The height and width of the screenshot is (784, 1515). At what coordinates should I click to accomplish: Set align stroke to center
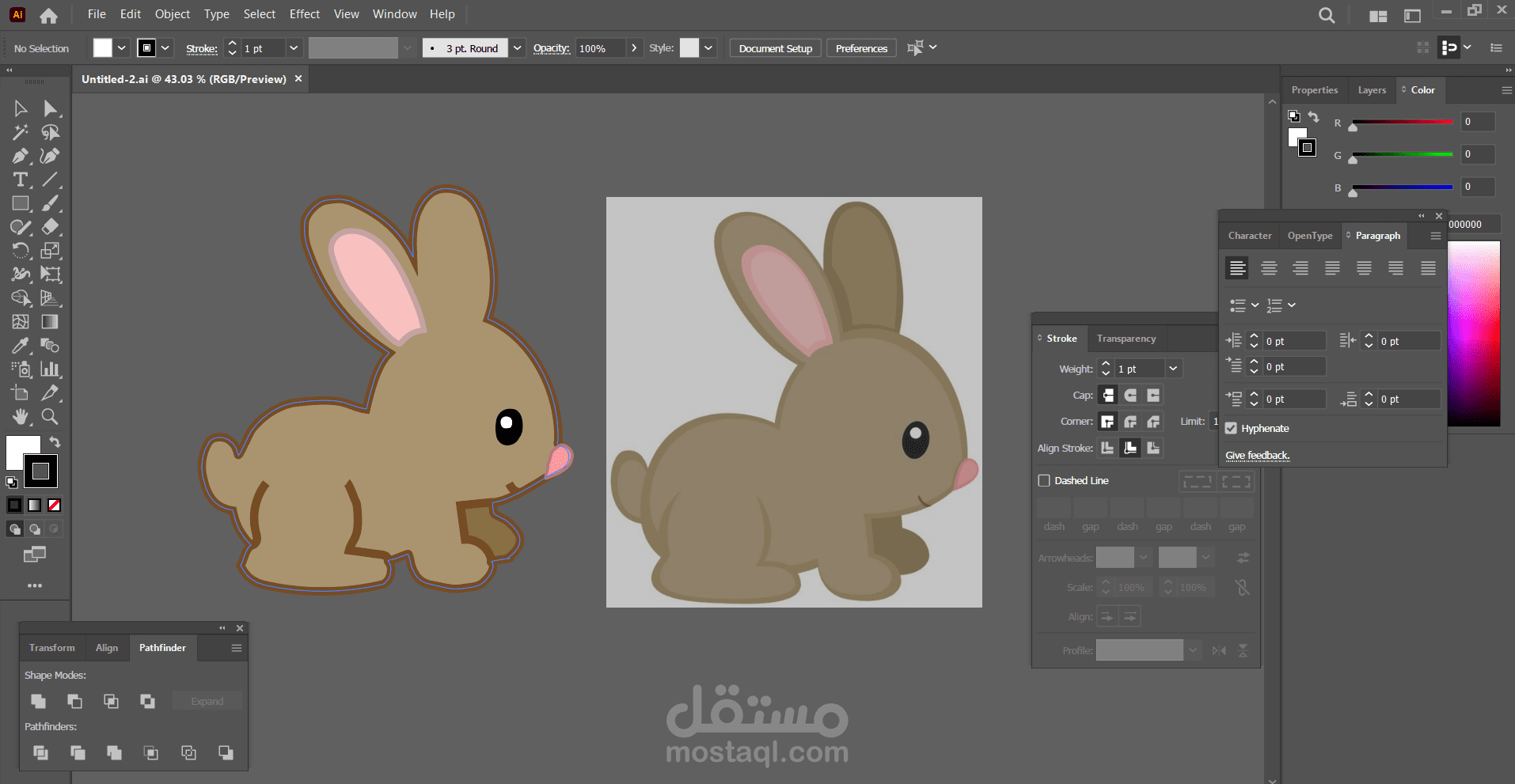pyautogui.click(x=1107, y=448)
